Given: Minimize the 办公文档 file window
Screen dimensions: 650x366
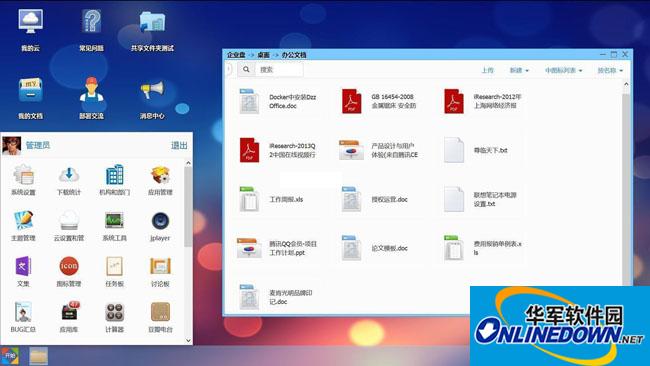Looking at the screenshot, I should (x=603, y=54).
